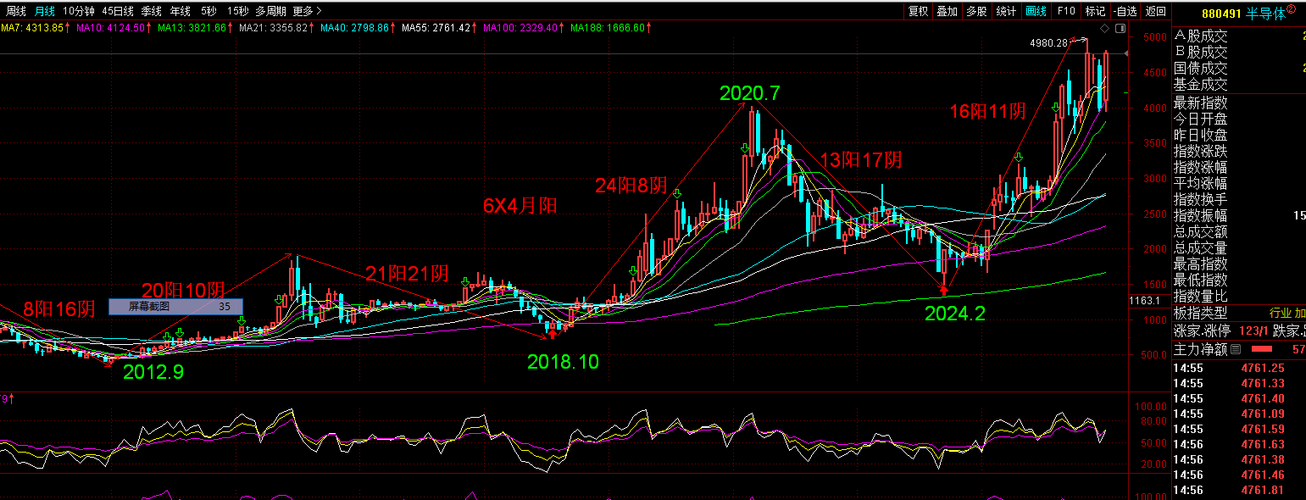Click the MA55: 2761.42 indicator label
The height and width of the screenshot is (500, 1306).
441,28
